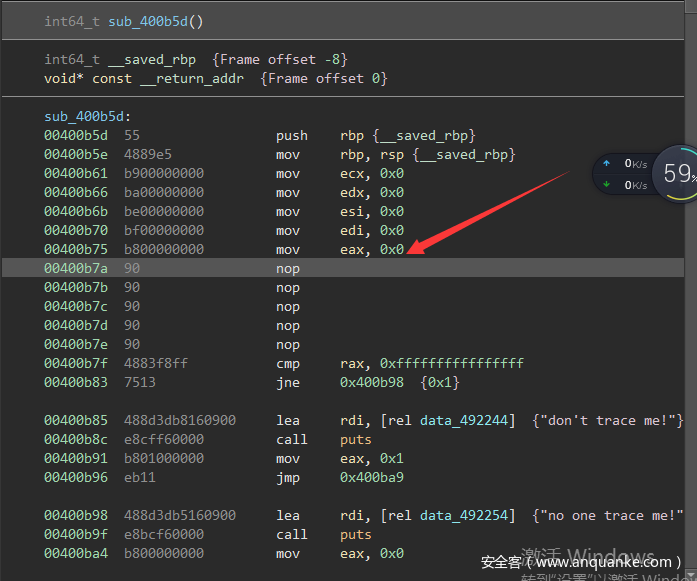697x581 pixels.
Task: Click puts call at address 00400b9f
Action: pyautogui.click(x=355, y=535)
